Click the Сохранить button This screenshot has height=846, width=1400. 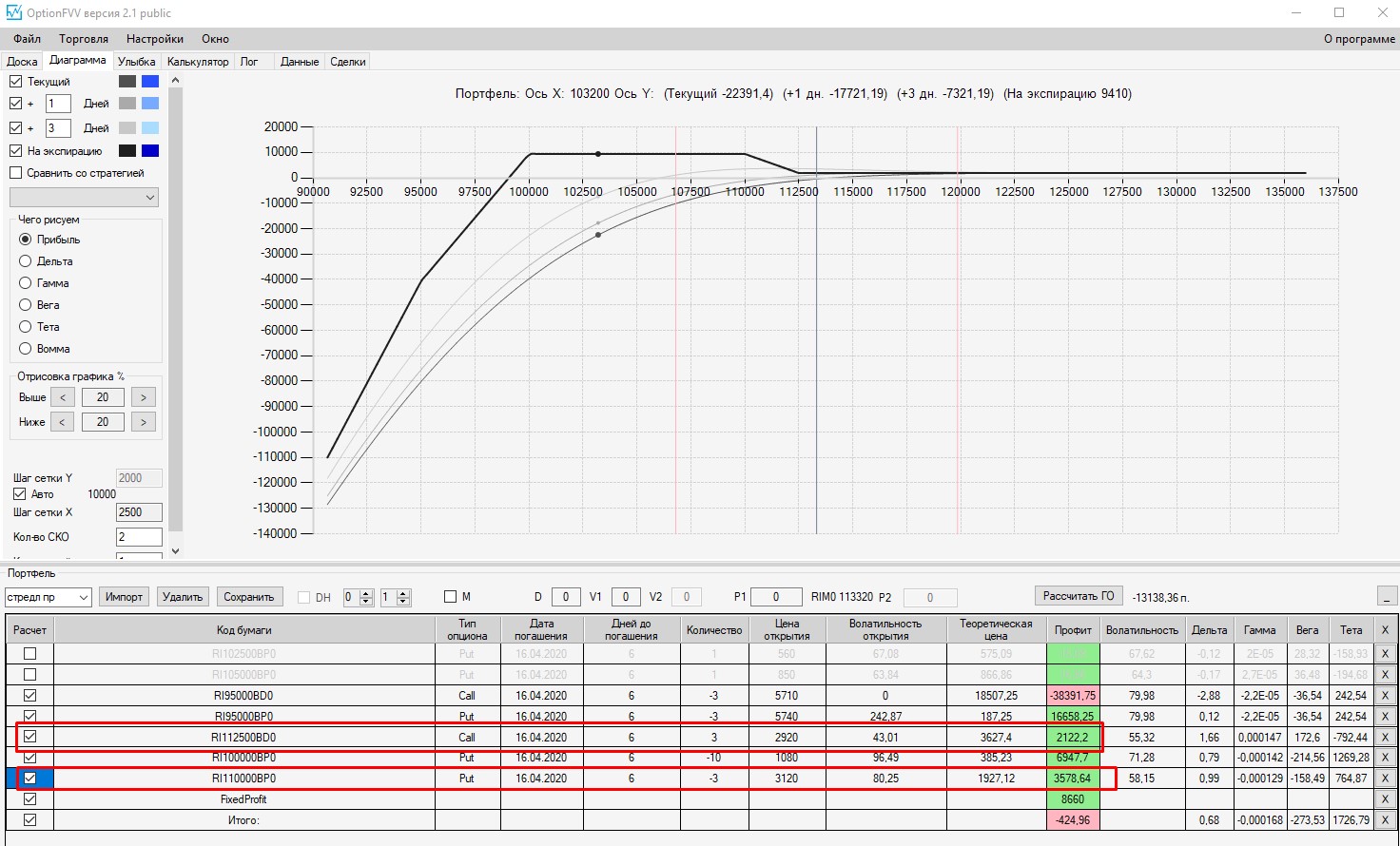[x=249, y=597]
